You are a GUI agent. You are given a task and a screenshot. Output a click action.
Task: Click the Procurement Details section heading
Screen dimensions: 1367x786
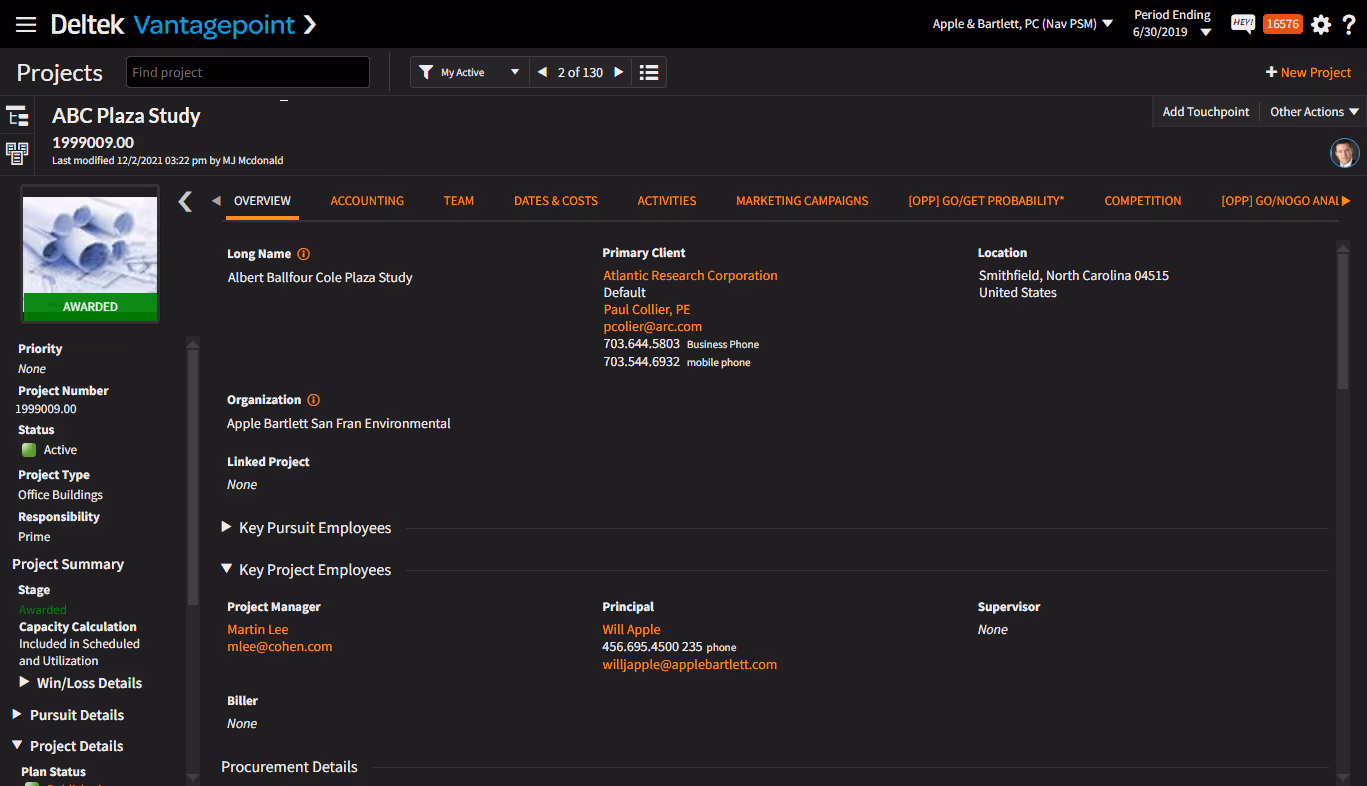click(x=289, y=767)
